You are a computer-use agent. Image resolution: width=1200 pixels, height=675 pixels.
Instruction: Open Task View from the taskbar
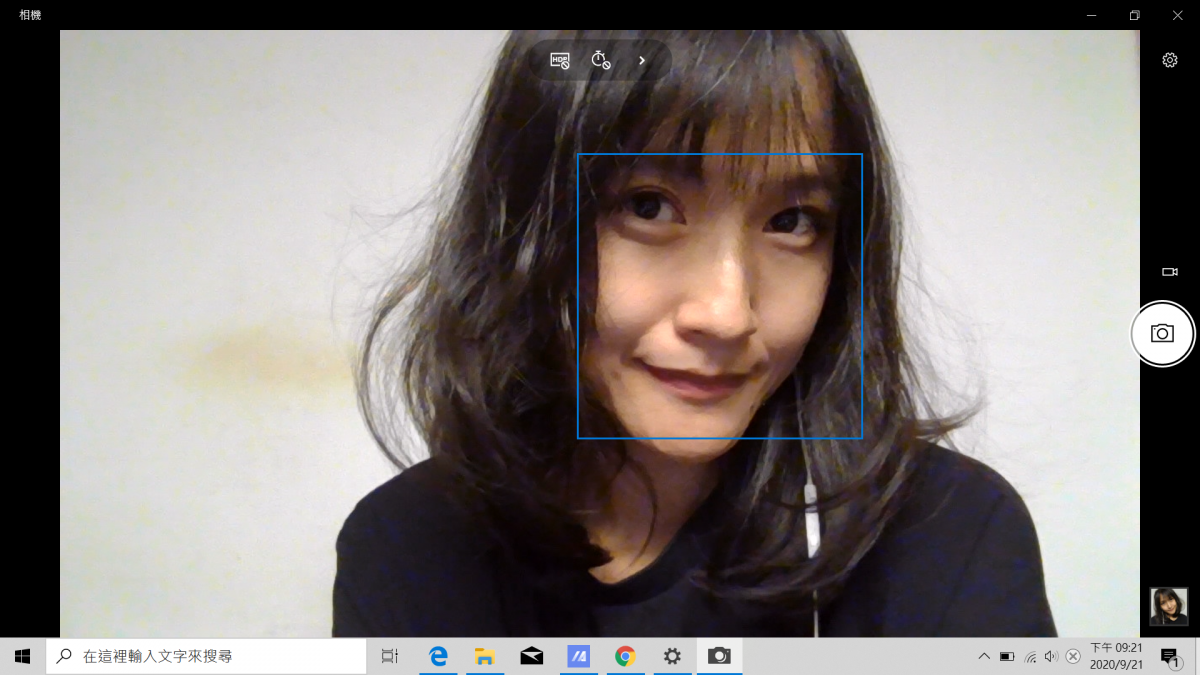(390, 656)
